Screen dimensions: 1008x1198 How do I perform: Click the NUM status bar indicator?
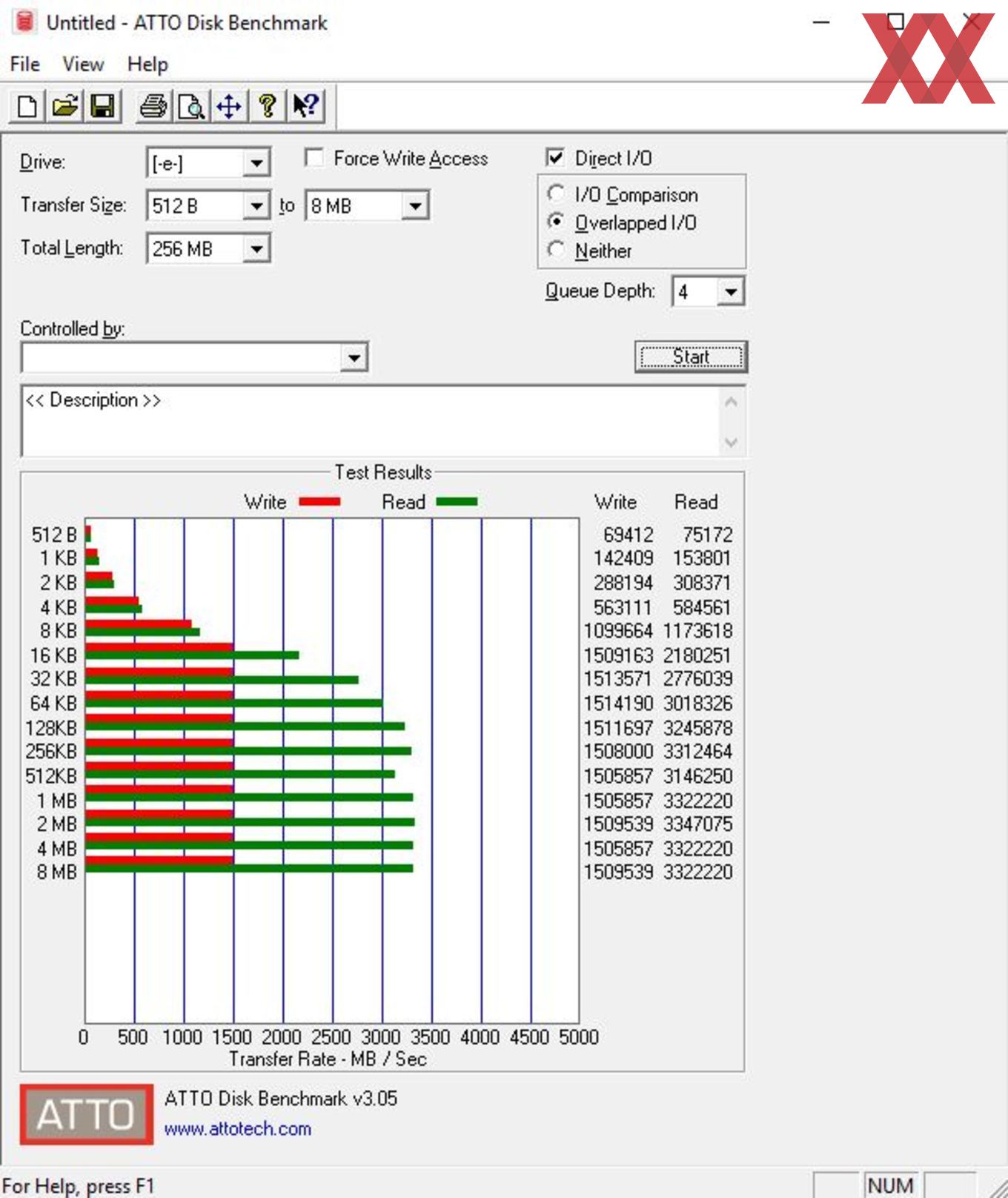pyautogui.click(x=890, y=1185)
